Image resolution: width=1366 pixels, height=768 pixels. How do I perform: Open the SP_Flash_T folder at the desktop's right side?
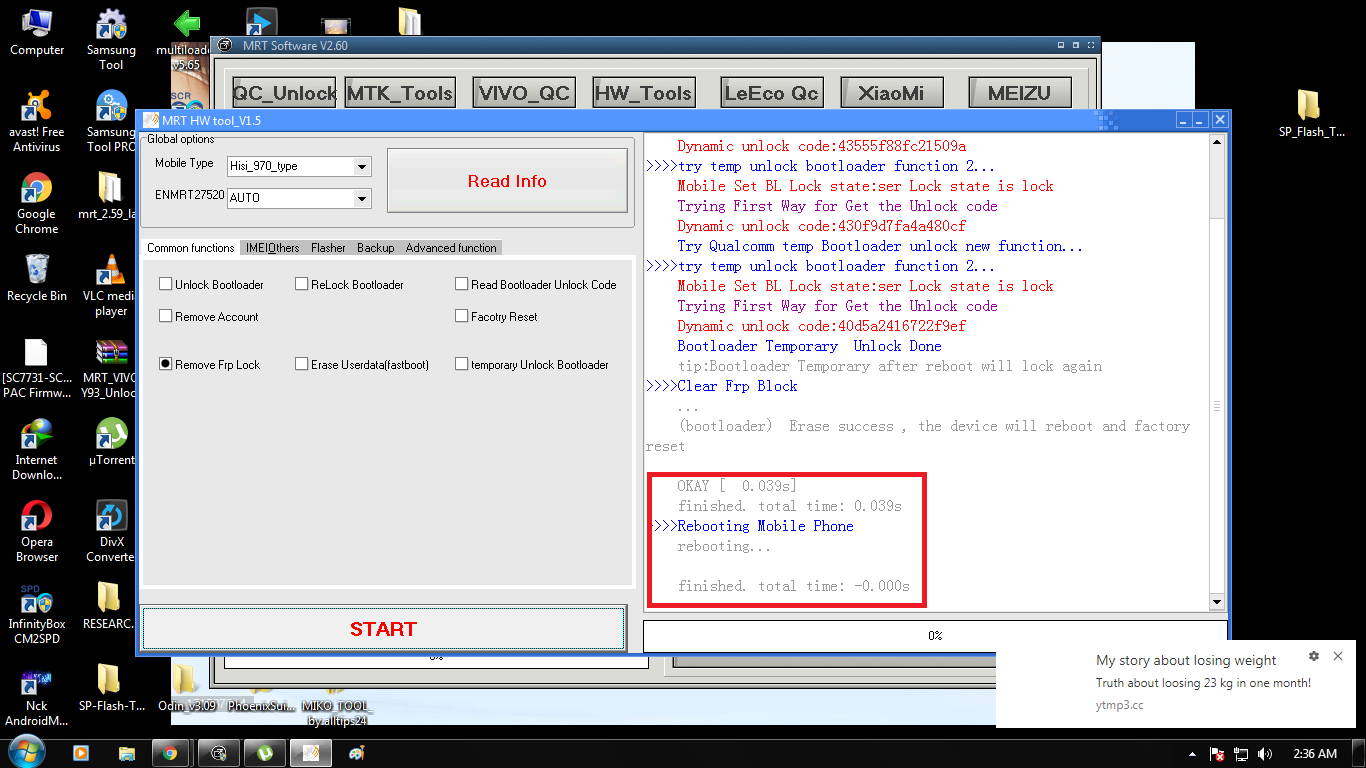coord(1311,113)
